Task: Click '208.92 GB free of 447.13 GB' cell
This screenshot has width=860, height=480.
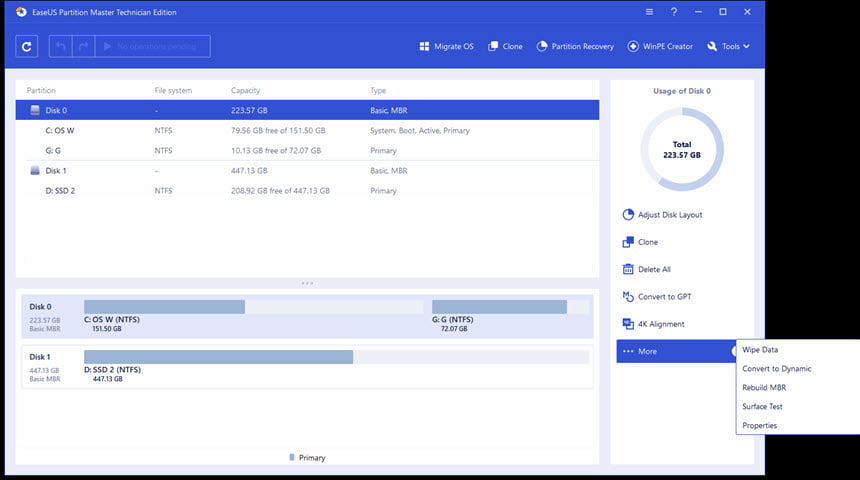Action: 280,191
